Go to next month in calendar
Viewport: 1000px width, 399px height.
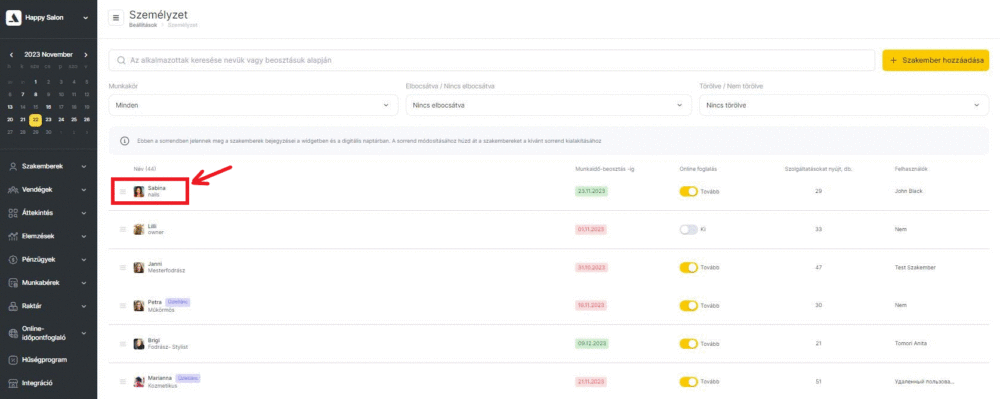[x=85, y=55]
